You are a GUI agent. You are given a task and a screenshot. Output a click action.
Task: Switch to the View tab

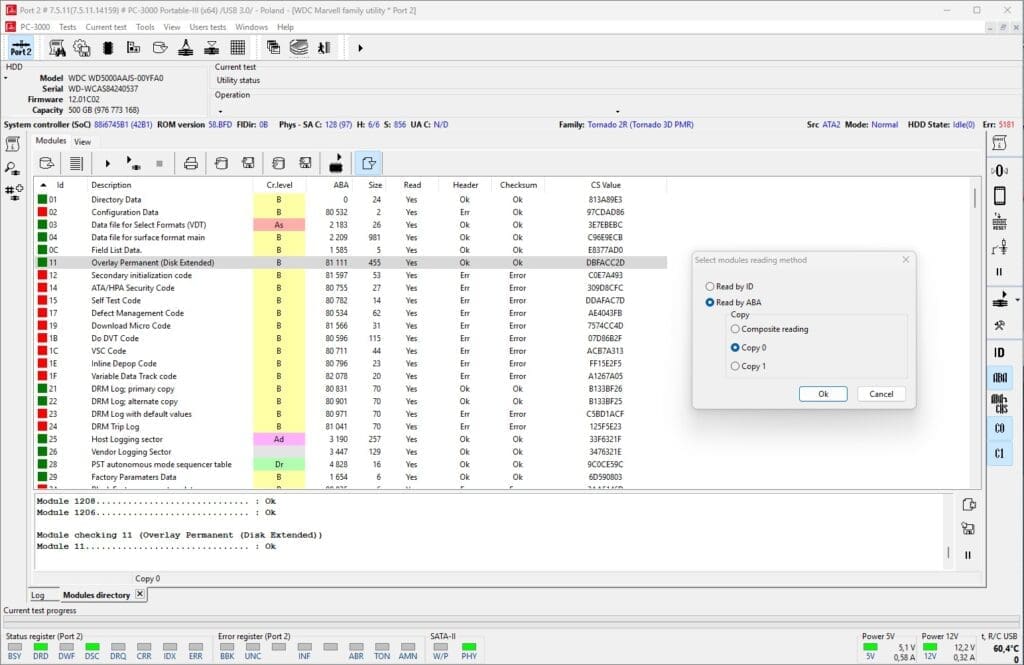click(82, 141)
